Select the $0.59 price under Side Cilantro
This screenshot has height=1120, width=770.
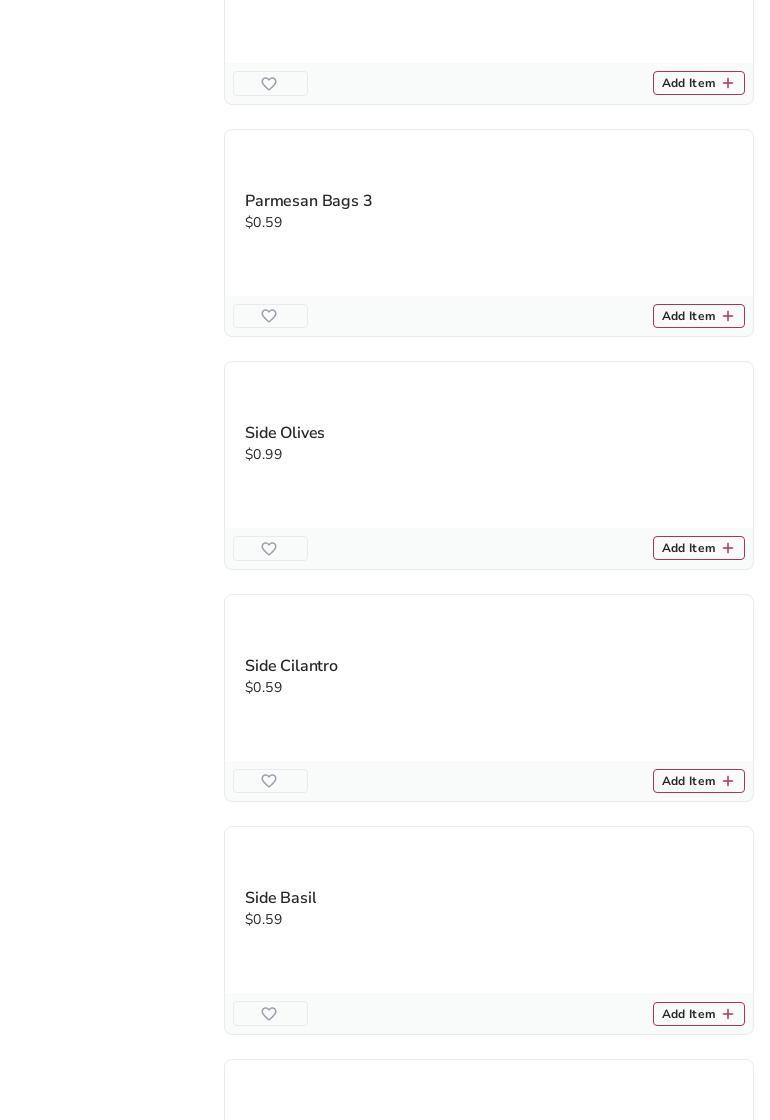pos(264,688)
